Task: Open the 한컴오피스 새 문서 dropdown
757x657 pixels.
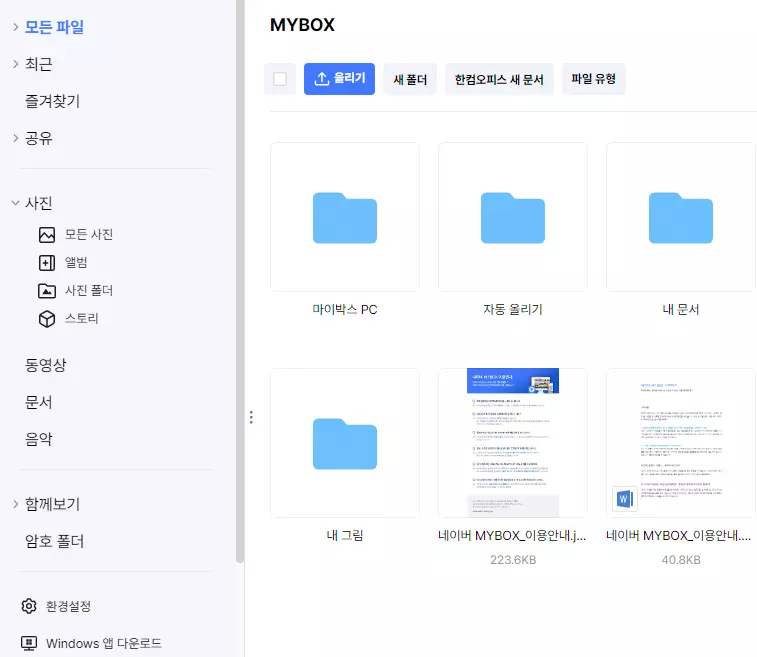Action: click(499, 79)
